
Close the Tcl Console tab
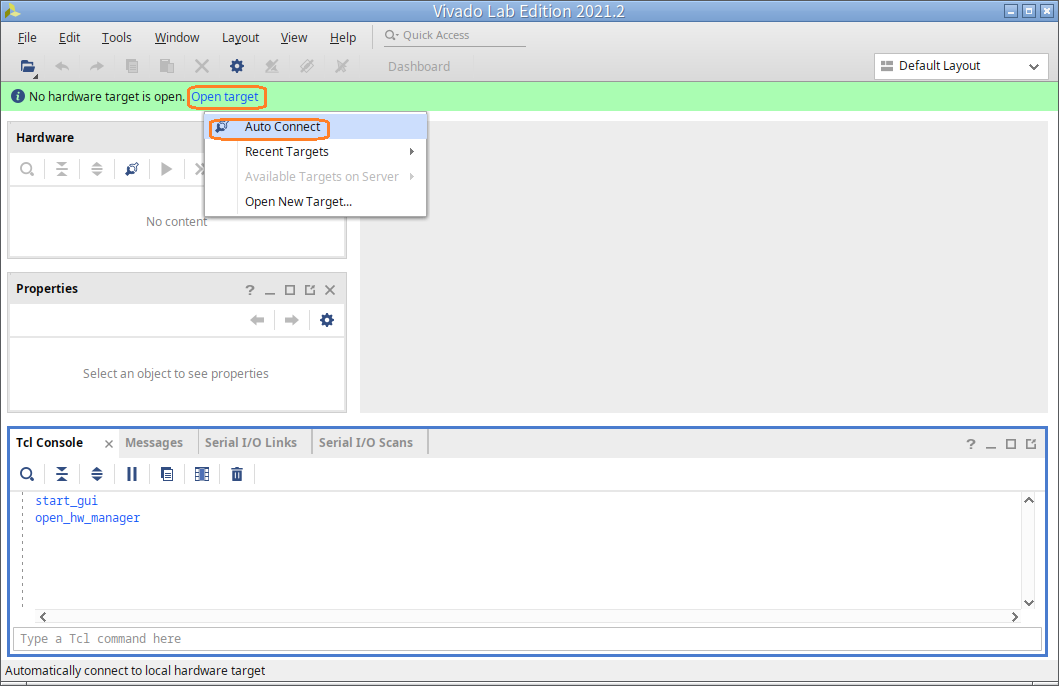point(109,444)
